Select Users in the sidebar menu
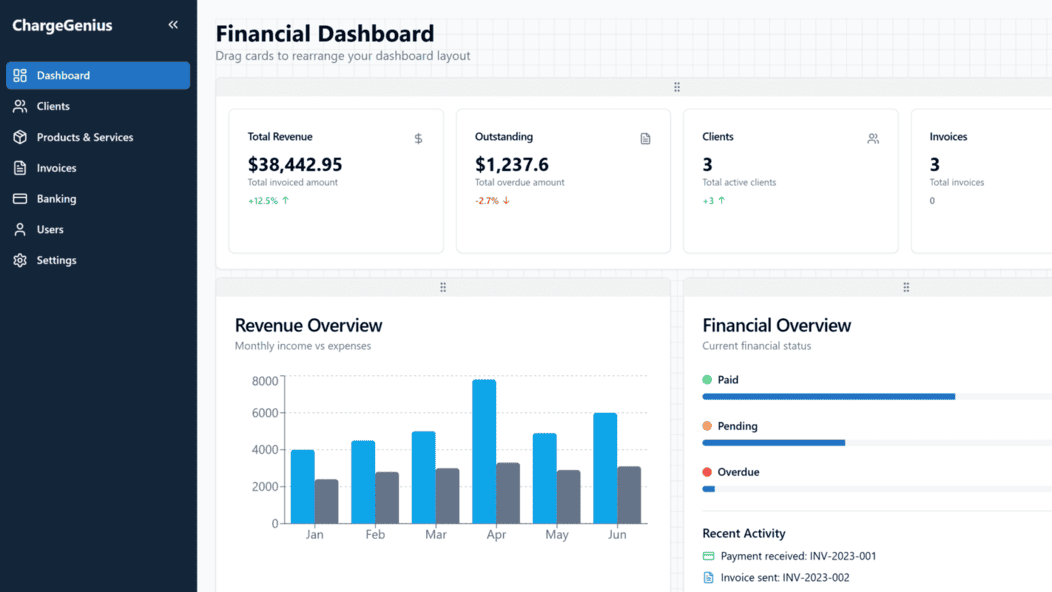Viewport: 1052px width, 592px height. (49, 229)
